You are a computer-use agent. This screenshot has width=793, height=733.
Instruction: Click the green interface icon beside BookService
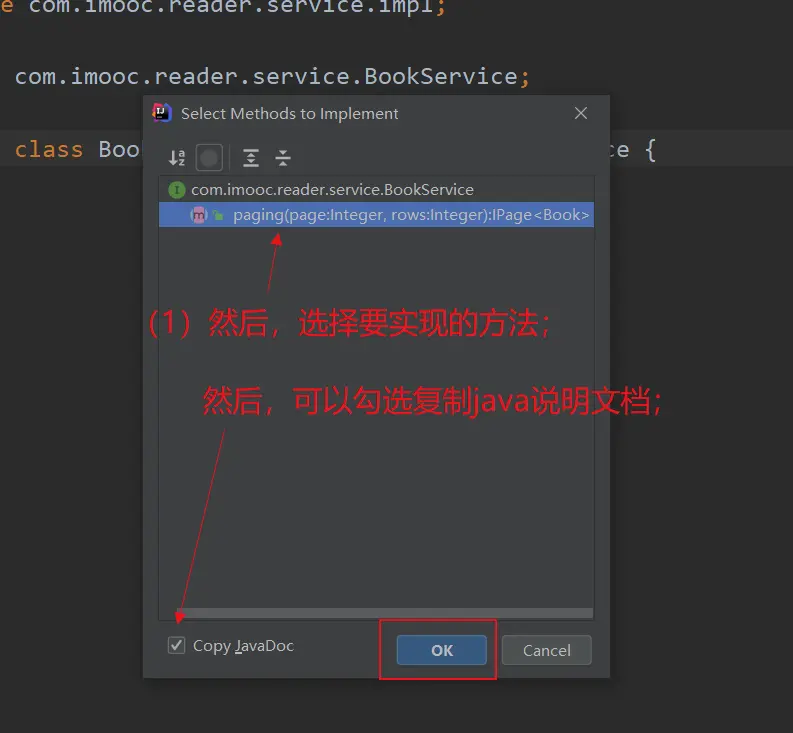[x=177, y=190]
